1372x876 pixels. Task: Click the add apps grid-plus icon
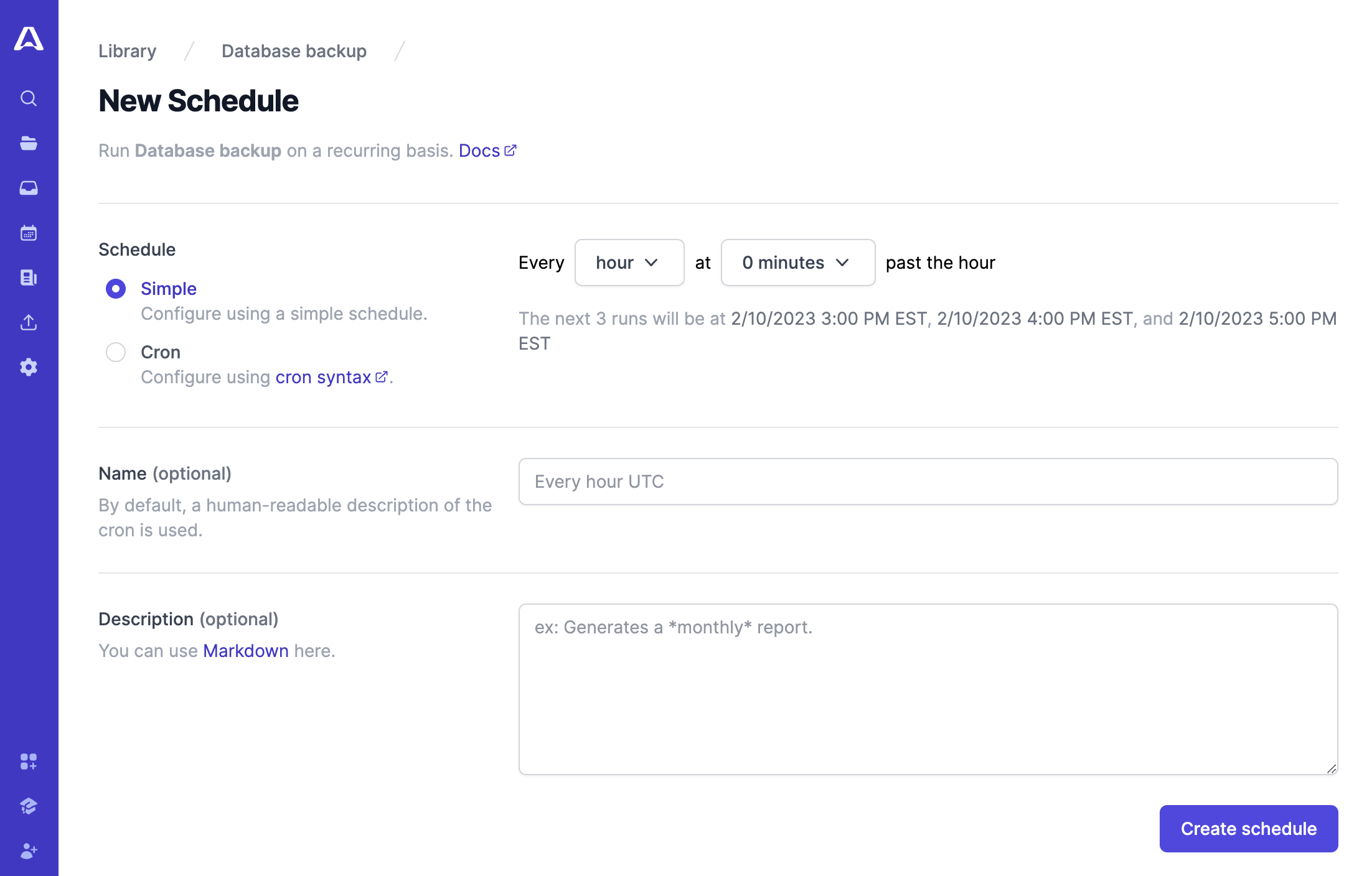(29, 762)
